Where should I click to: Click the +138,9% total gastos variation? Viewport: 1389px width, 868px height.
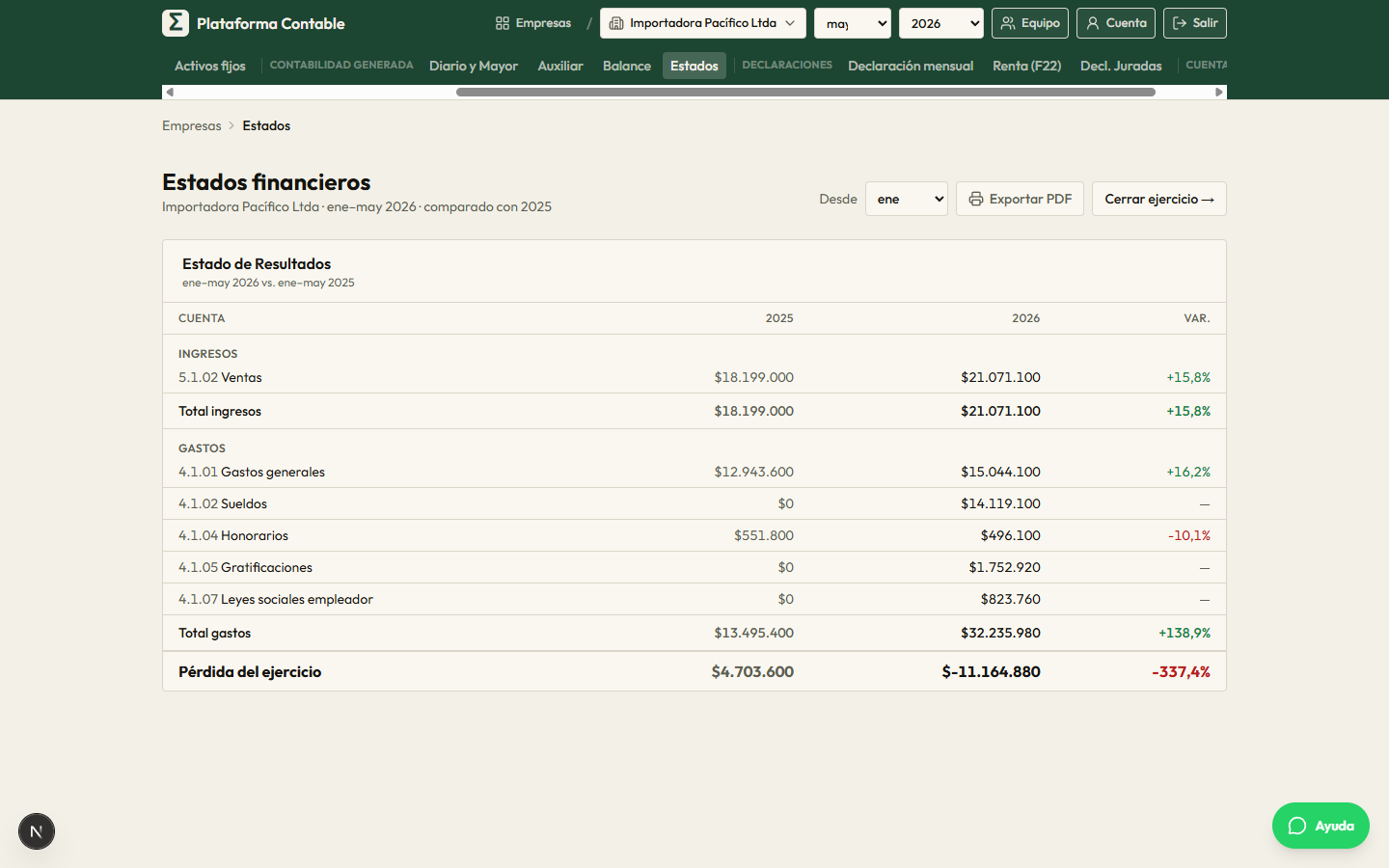click(x=1185, y=633)
